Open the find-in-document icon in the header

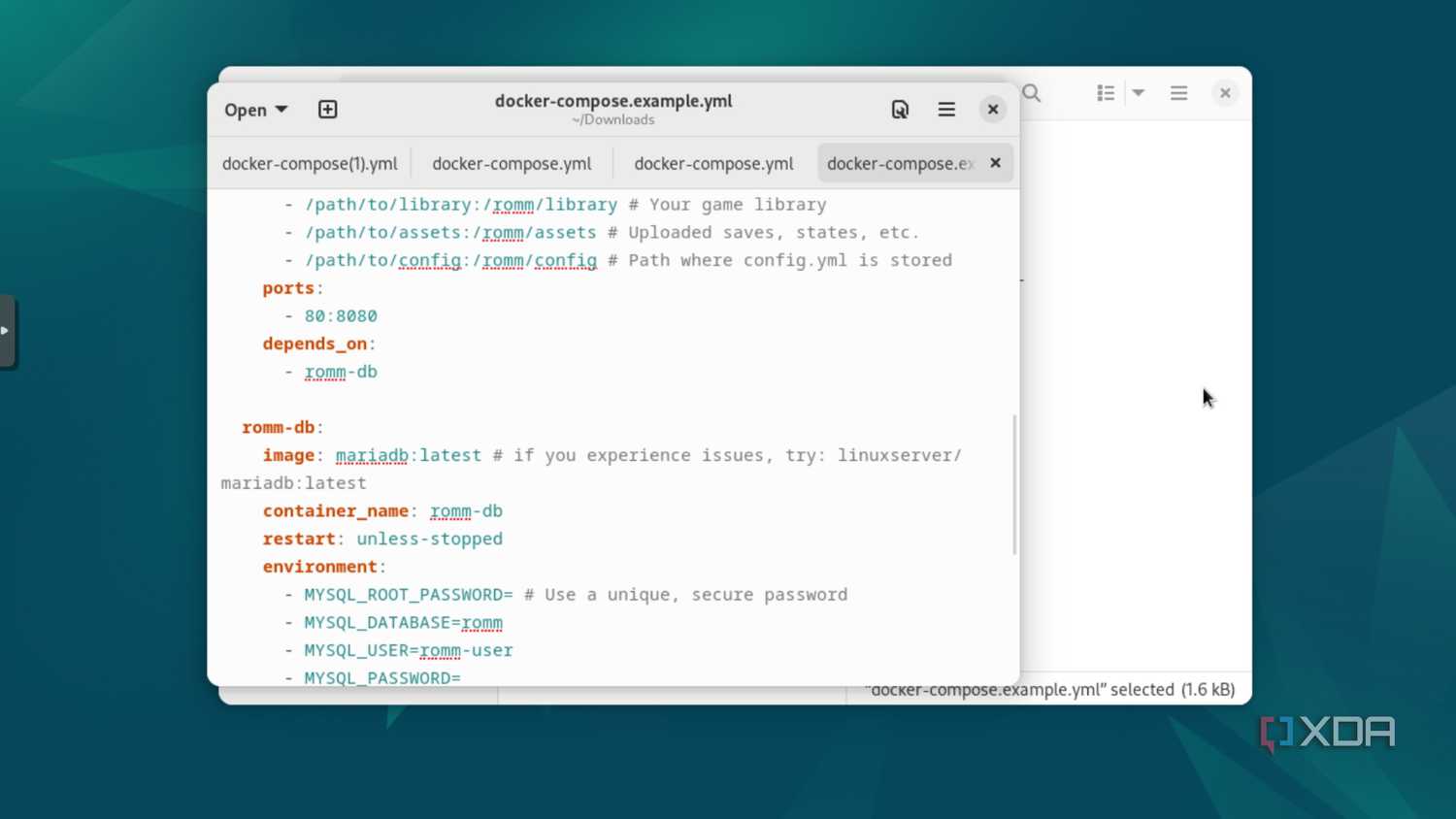[x=900, y=110]
